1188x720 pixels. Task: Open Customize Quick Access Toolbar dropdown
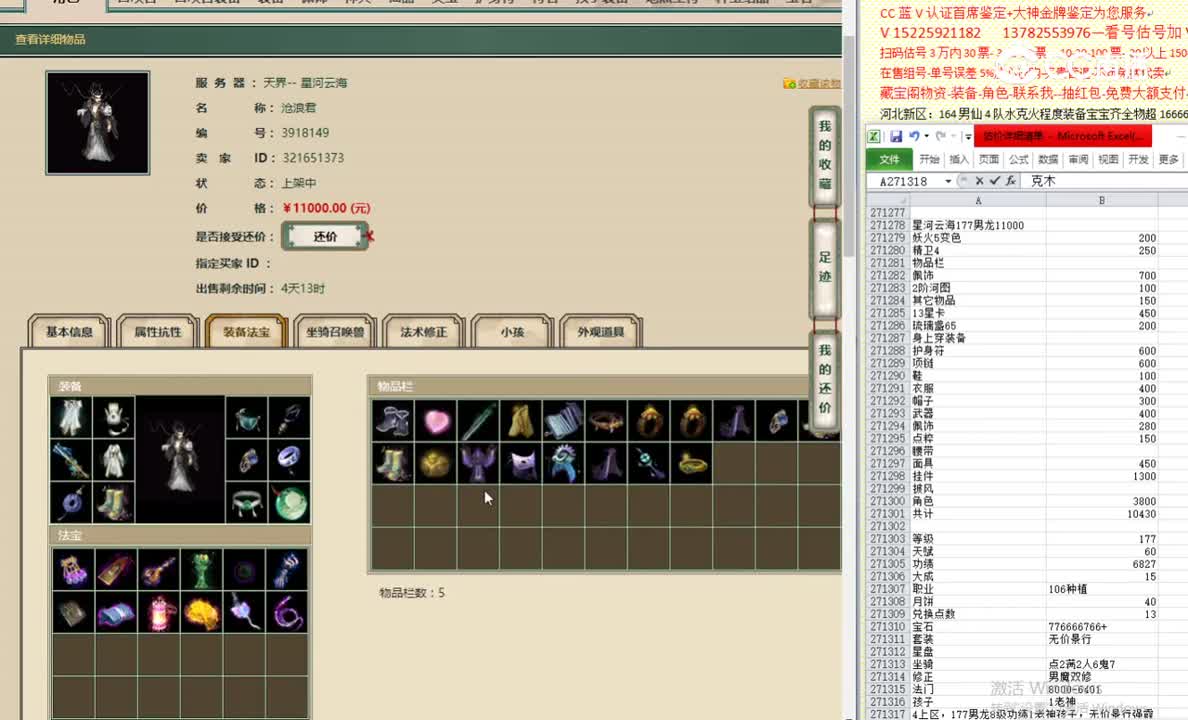(x=968, y=136)
